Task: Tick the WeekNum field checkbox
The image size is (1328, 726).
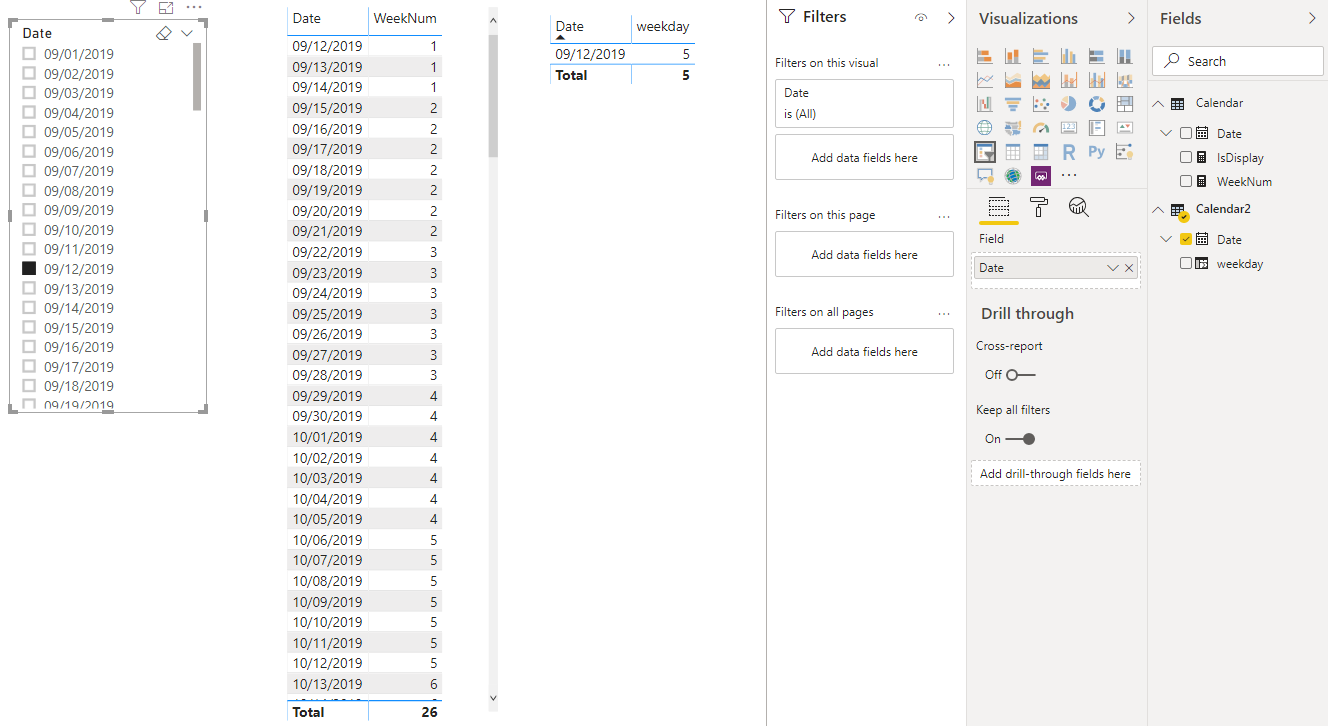Action: point(1186,181)
